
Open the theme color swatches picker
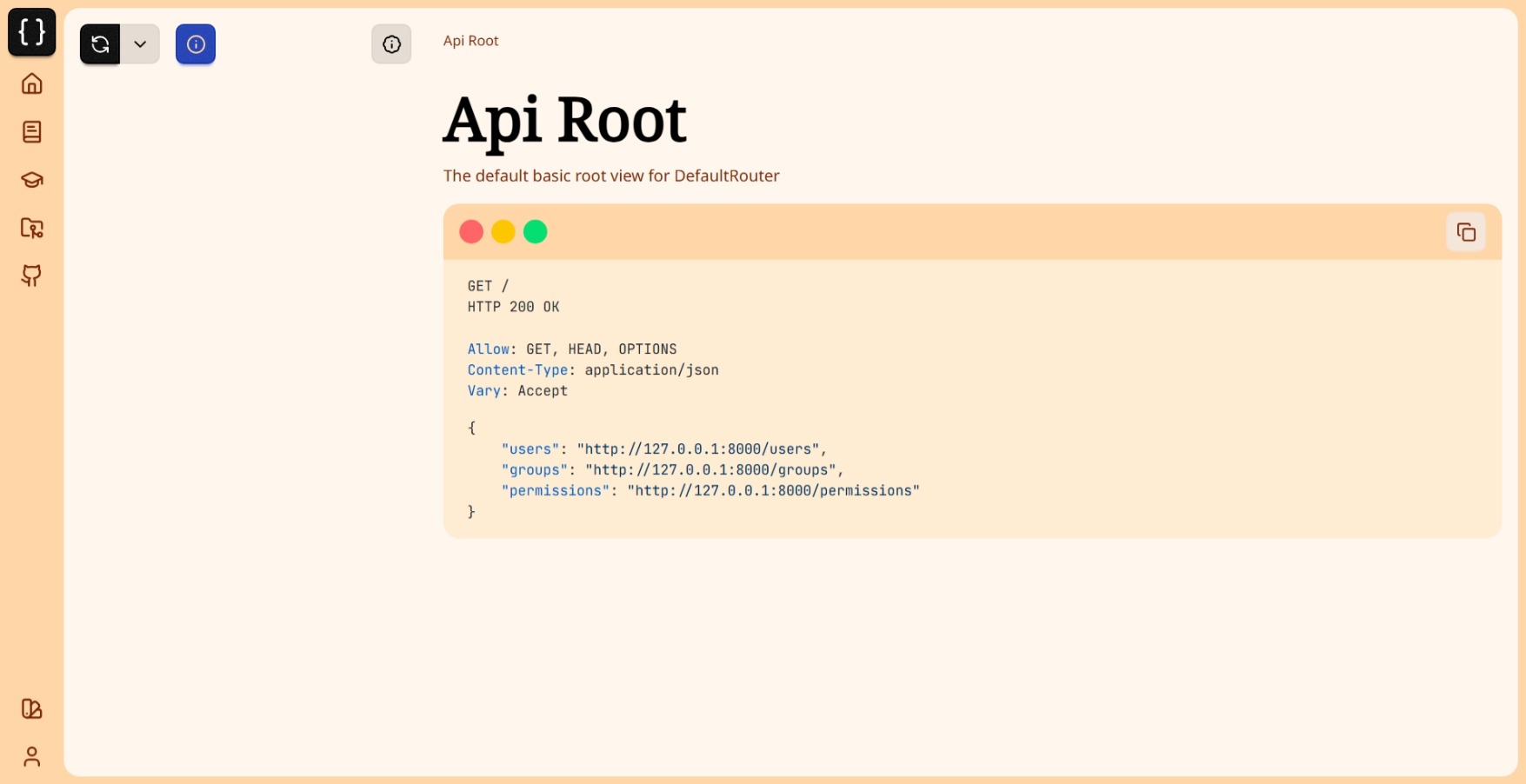[31, 709]
